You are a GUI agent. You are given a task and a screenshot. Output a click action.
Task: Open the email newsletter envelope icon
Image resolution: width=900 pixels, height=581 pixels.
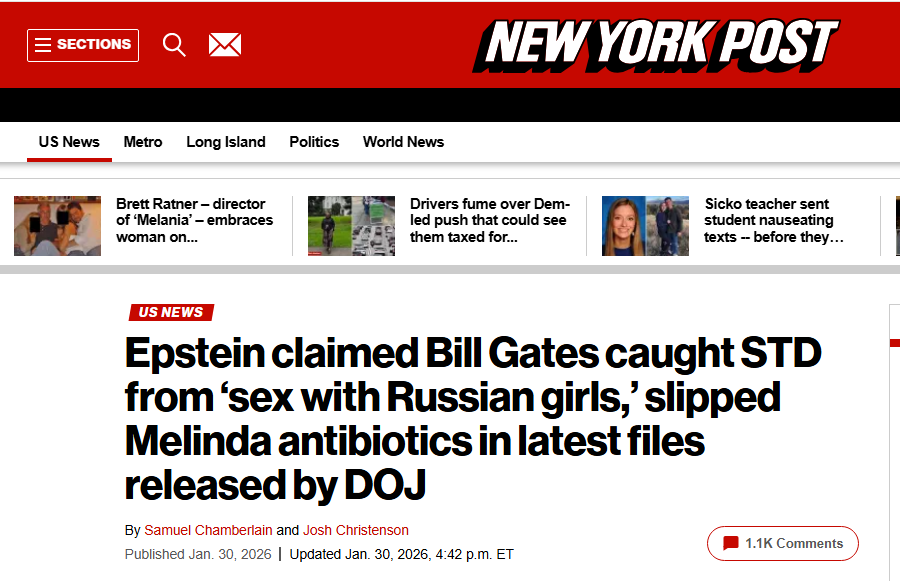225,45
